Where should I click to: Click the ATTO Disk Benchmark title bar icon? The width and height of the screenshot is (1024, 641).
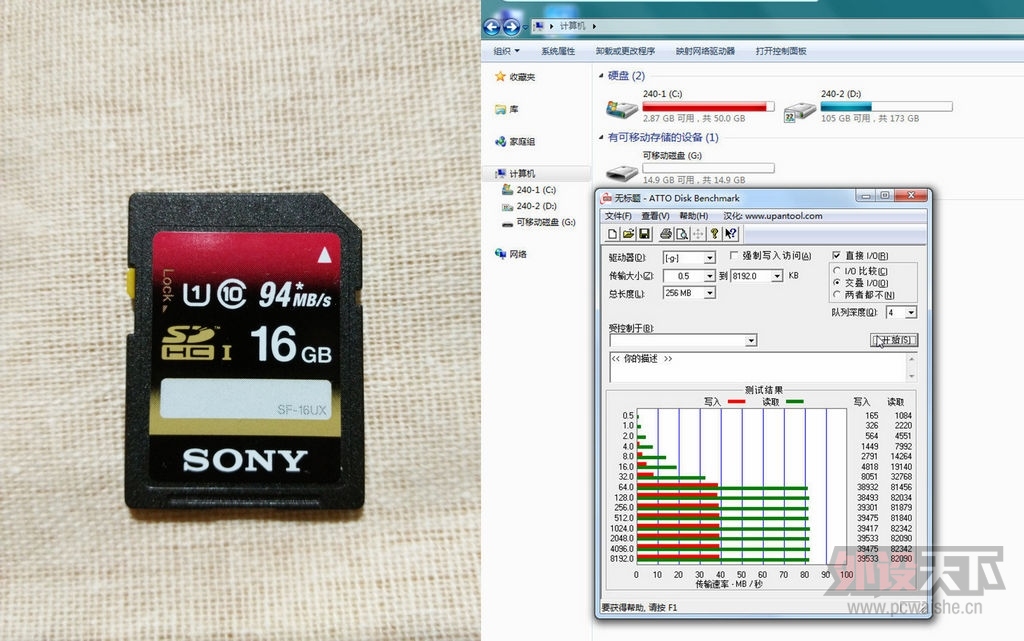pyautogui.click(x=606, y=198)
